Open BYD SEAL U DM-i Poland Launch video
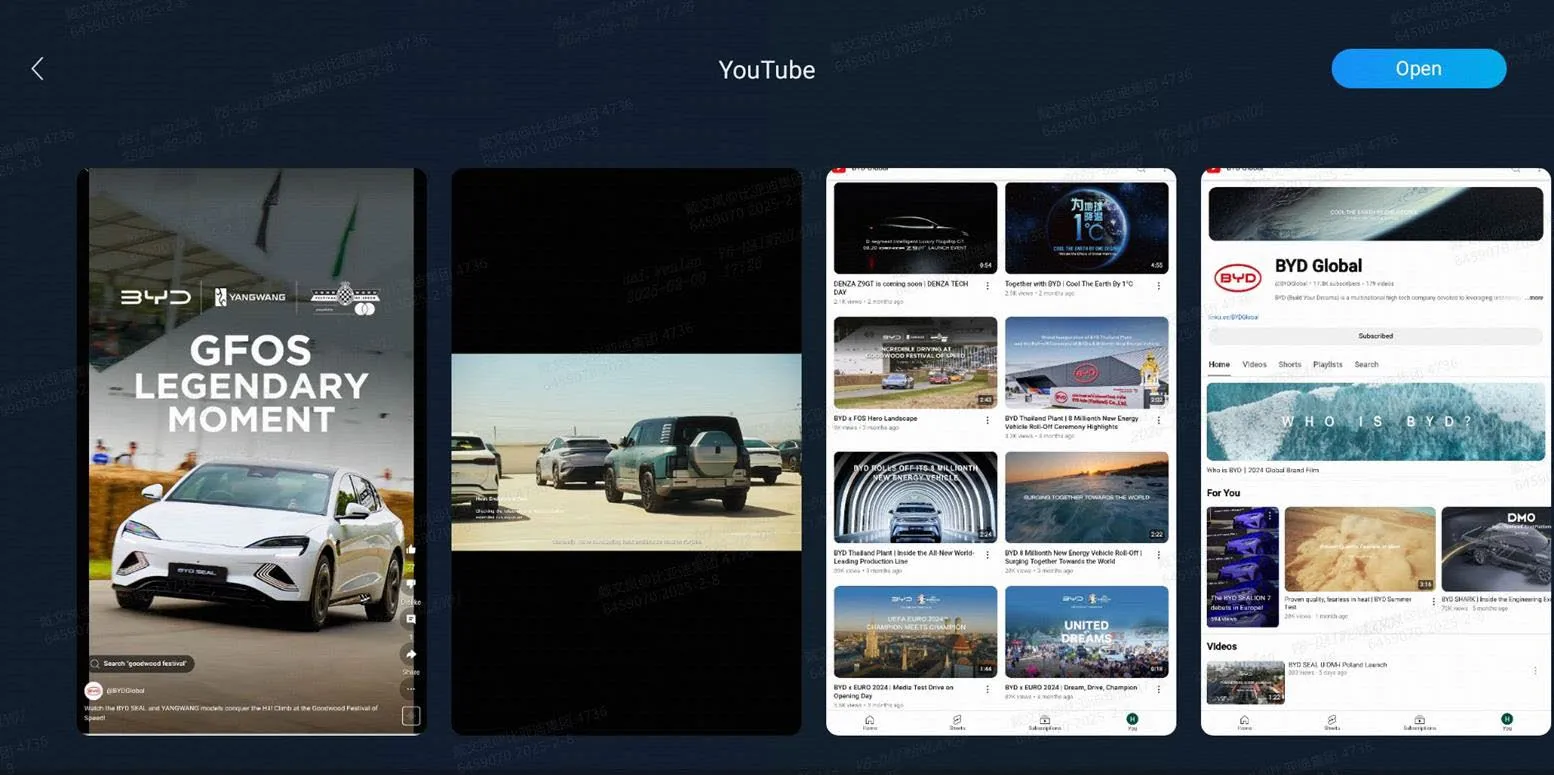 (1246, 682)
